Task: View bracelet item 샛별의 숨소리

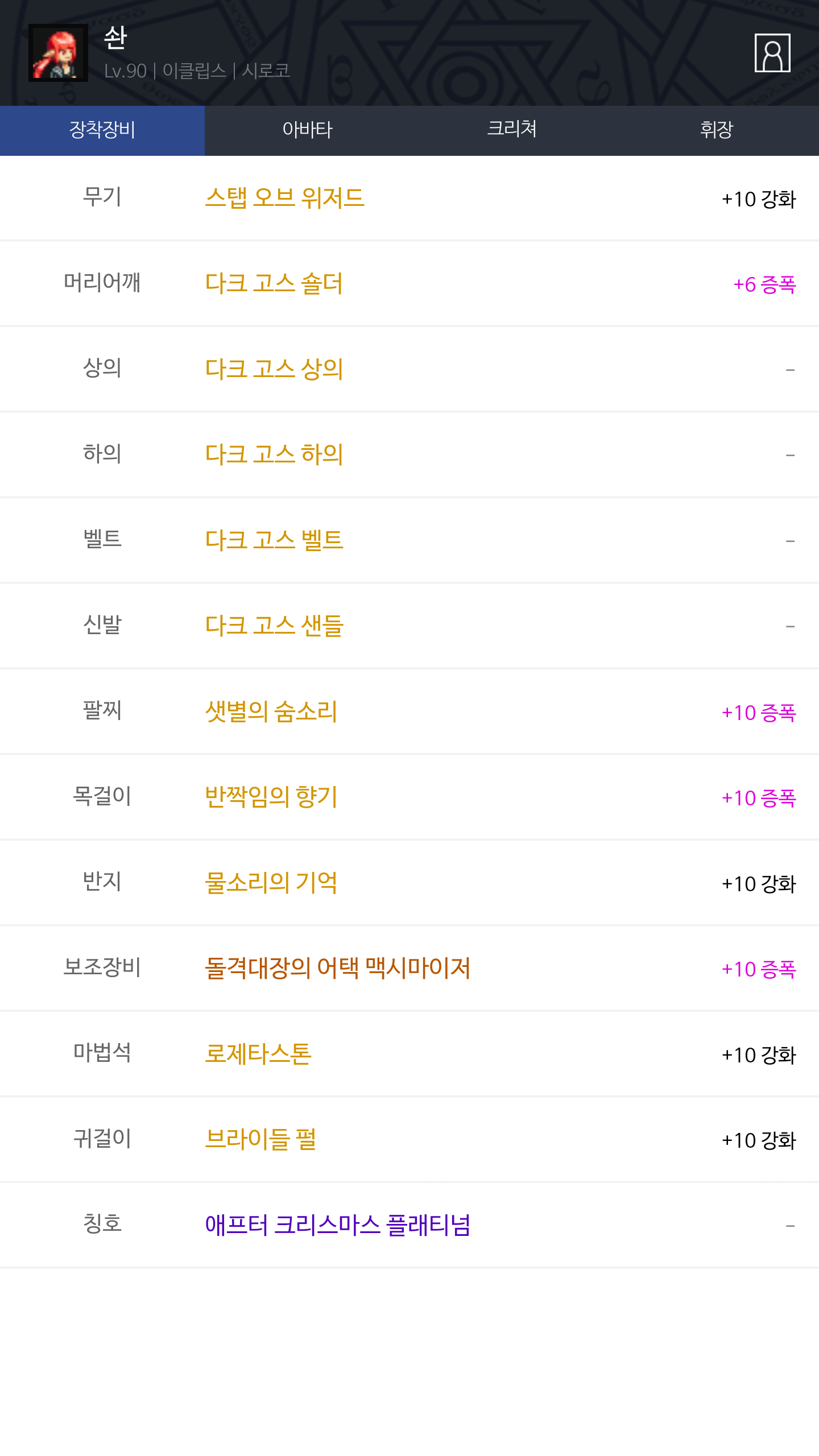Action: [271, 711]
